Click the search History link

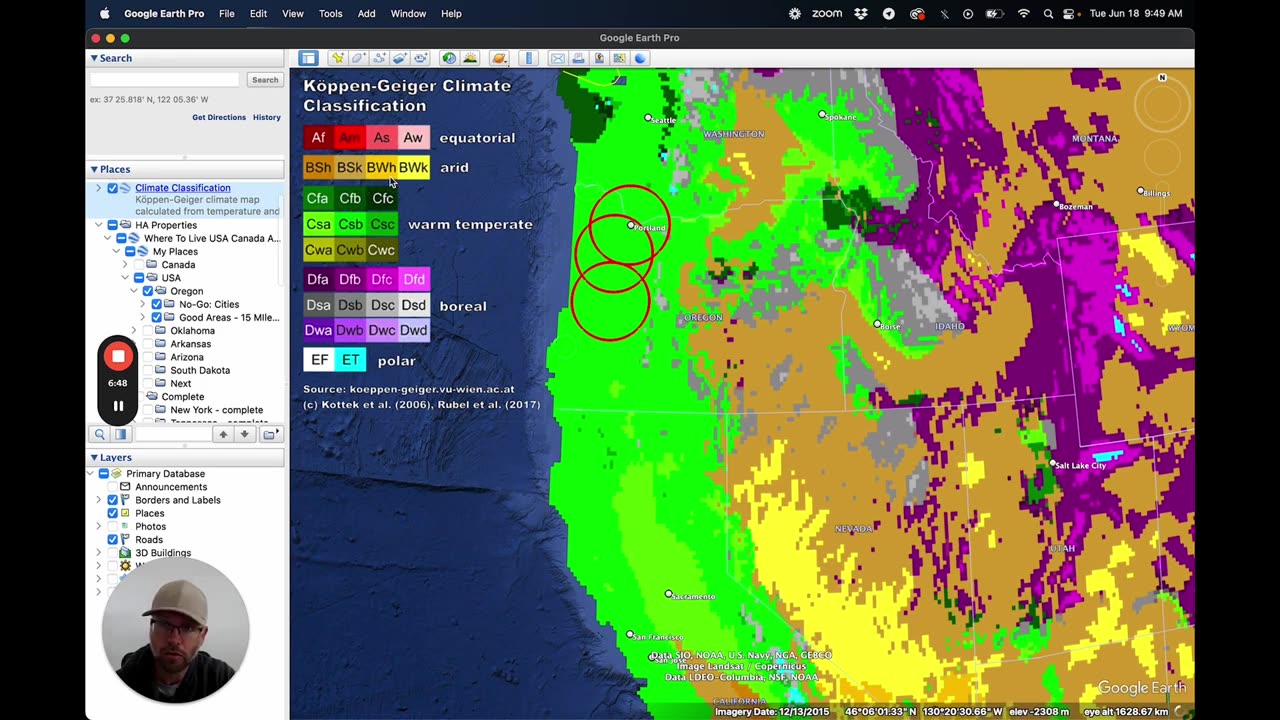coord(267,117)
